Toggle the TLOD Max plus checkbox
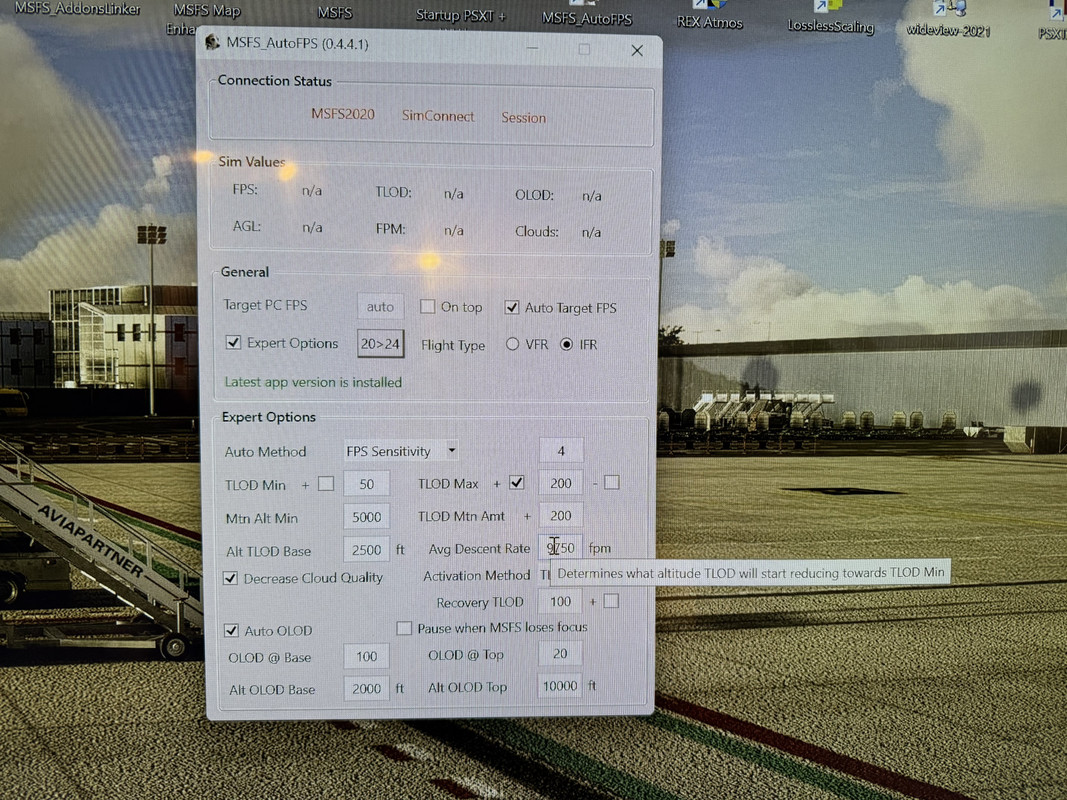The height and width of the screenshot is (800, 1067). [517, 483]
